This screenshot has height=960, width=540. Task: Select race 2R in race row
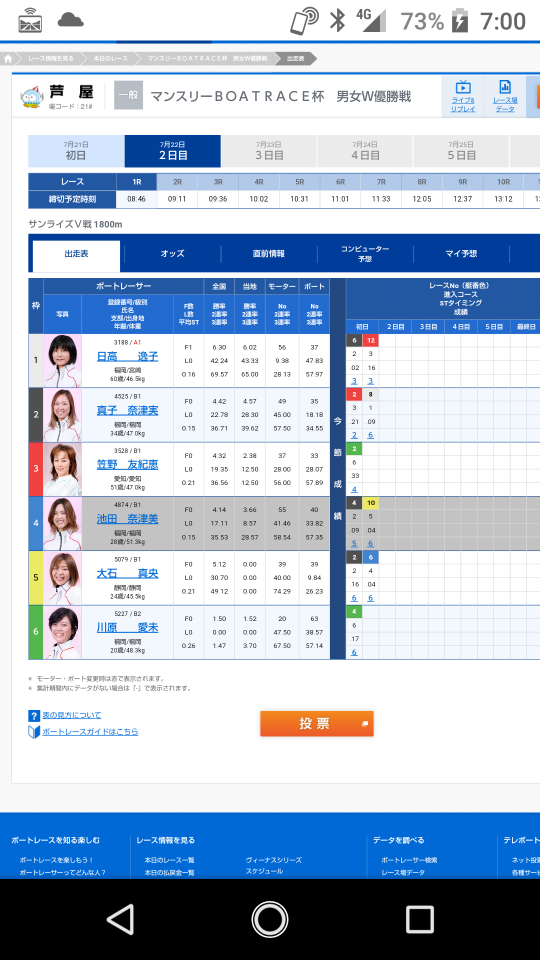click(177, 182)
